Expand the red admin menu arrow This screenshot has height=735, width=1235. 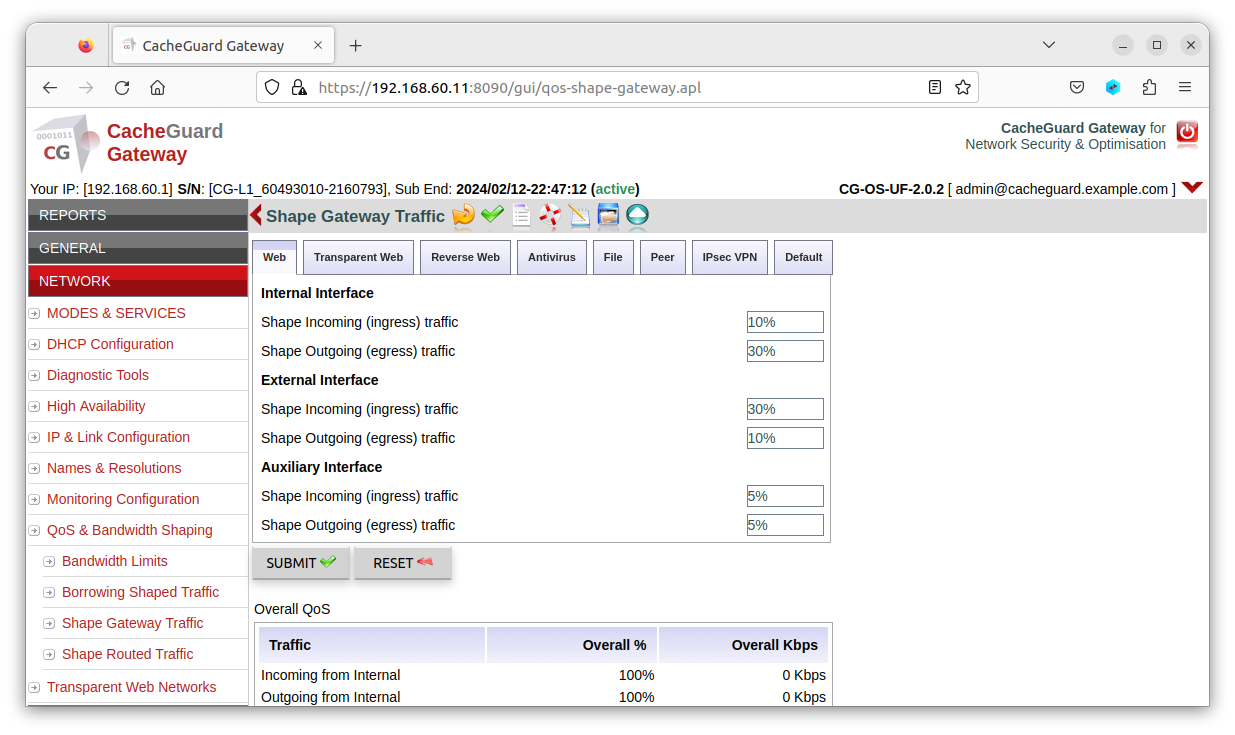tap(1191, 188)
